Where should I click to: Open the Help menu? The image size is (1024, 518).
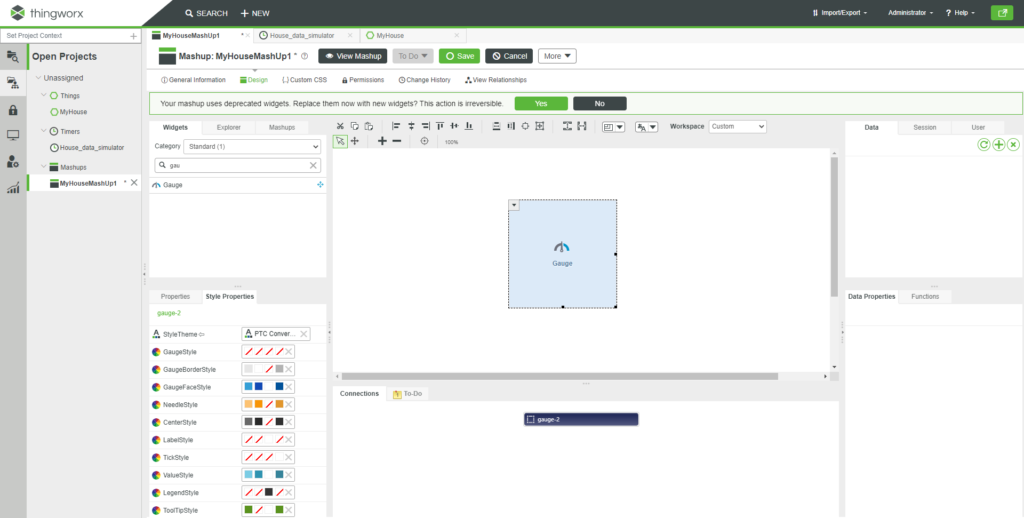pos(960,13)
